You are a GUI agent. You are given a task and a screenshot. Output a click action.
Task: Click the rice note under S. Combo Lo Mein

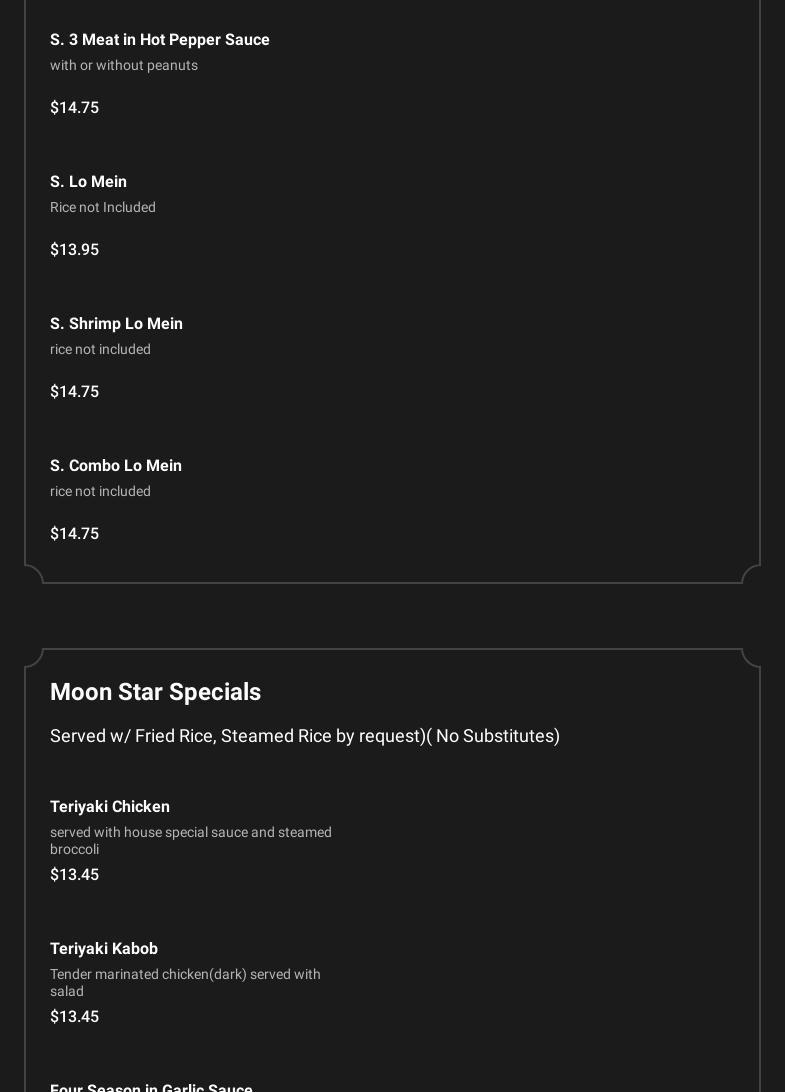100,492
